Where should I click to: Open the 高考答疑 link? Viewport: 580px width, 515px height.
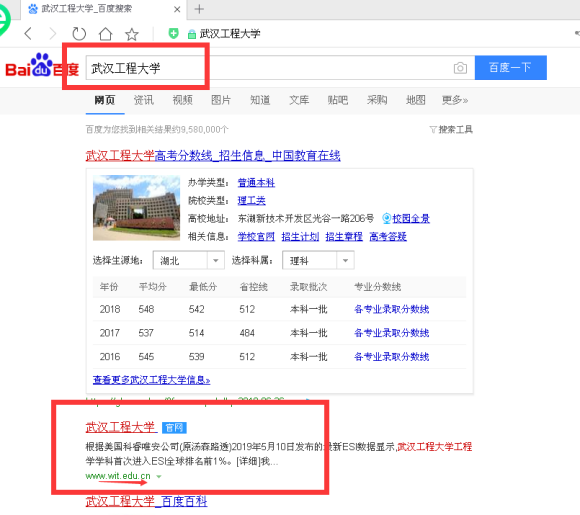pos(388,236)
